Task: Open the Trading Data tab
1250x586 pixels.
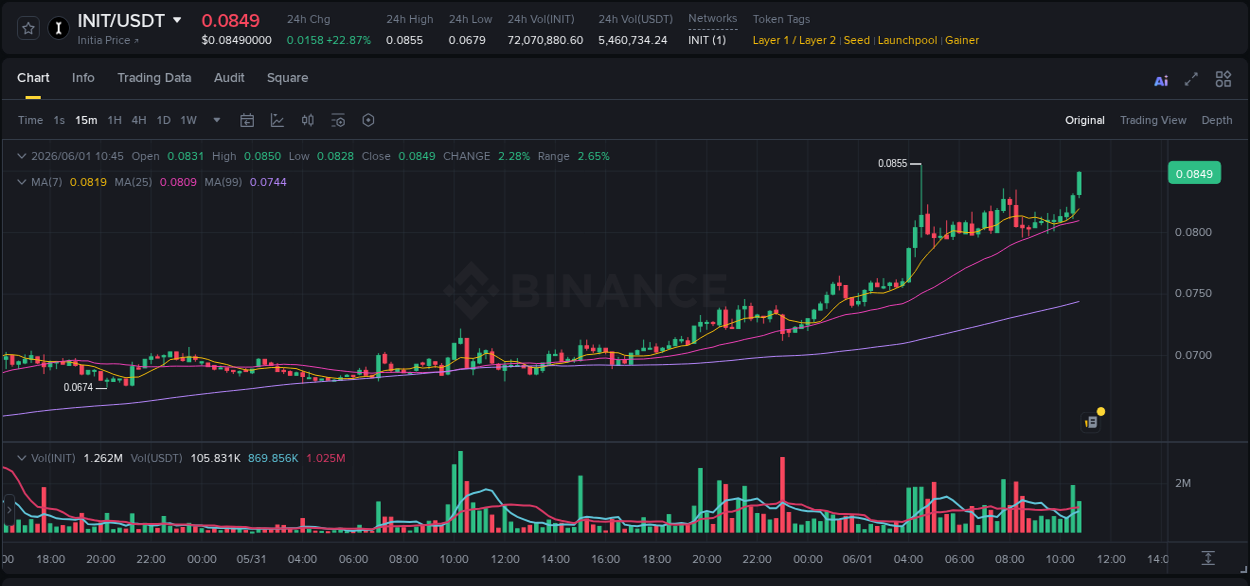Action: [154, 78]
